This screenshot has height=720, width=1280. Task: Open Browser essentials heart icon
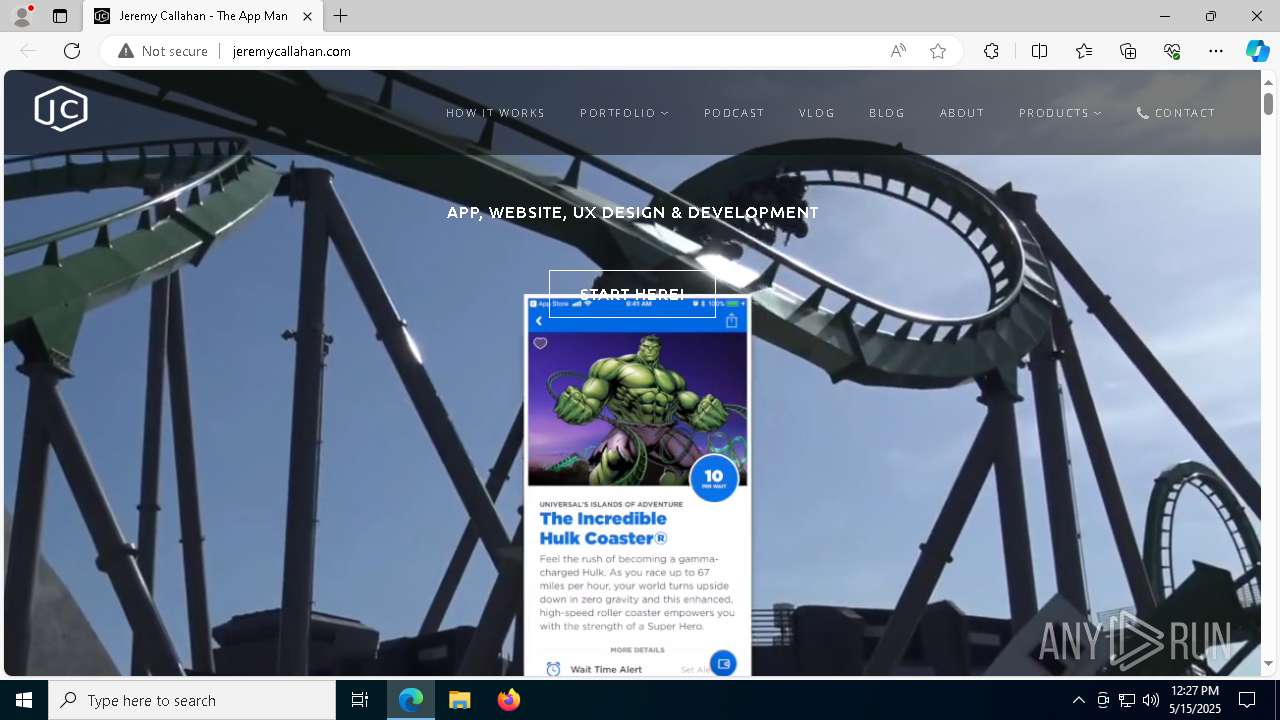coord(1172,51)
